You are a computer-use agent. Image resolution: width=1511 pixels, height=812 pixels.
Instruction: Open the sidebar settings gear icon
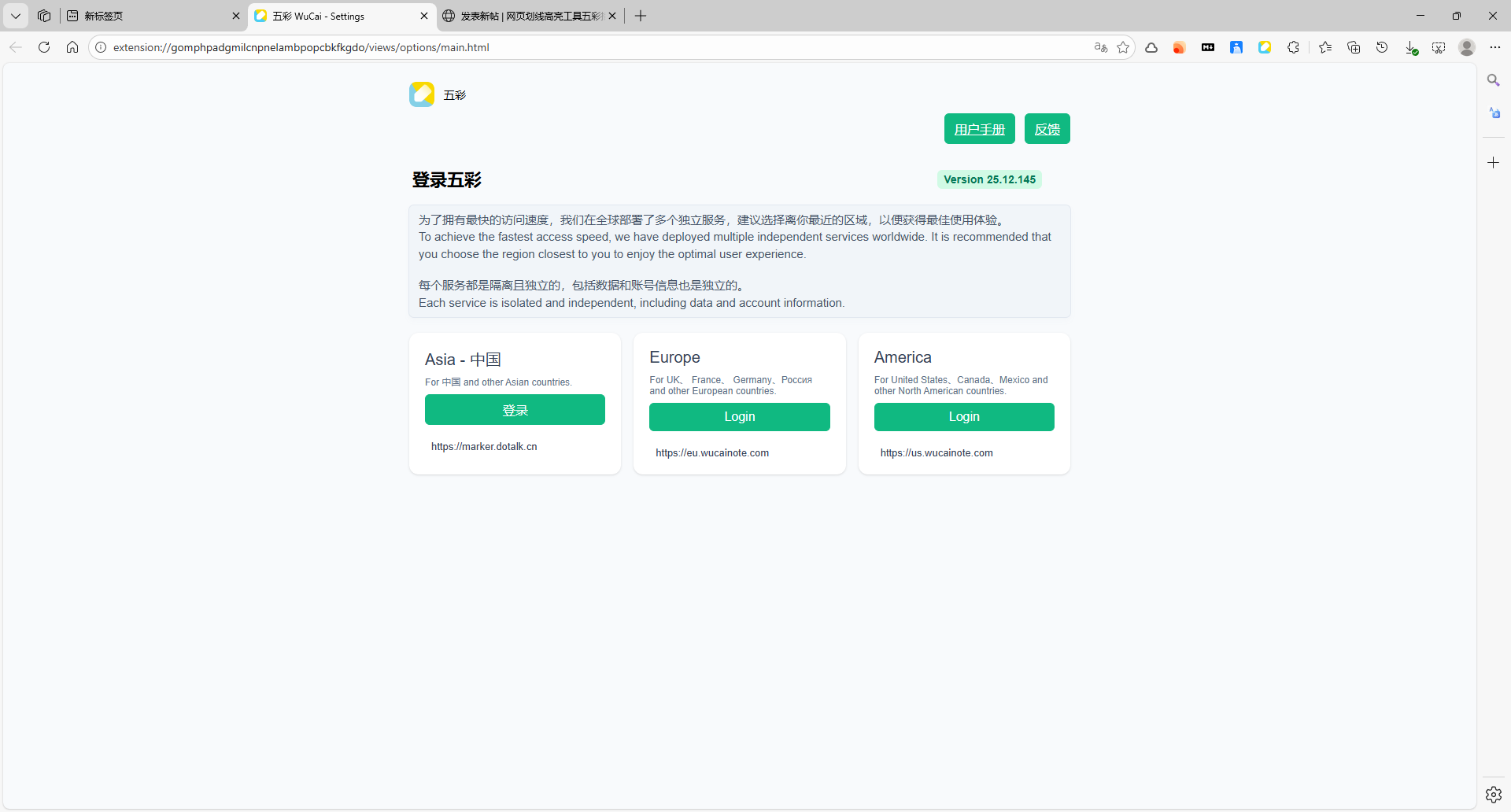[x=1493, y=795]
